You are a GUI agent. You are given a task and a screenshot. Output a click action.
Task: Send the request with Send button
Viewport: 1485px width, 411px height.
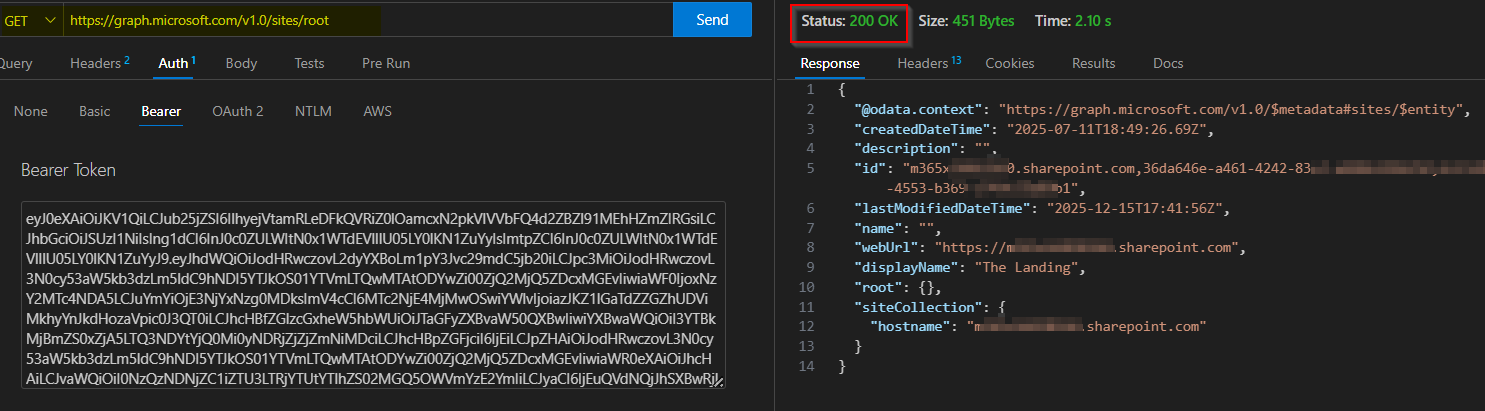tap(712, 20)
